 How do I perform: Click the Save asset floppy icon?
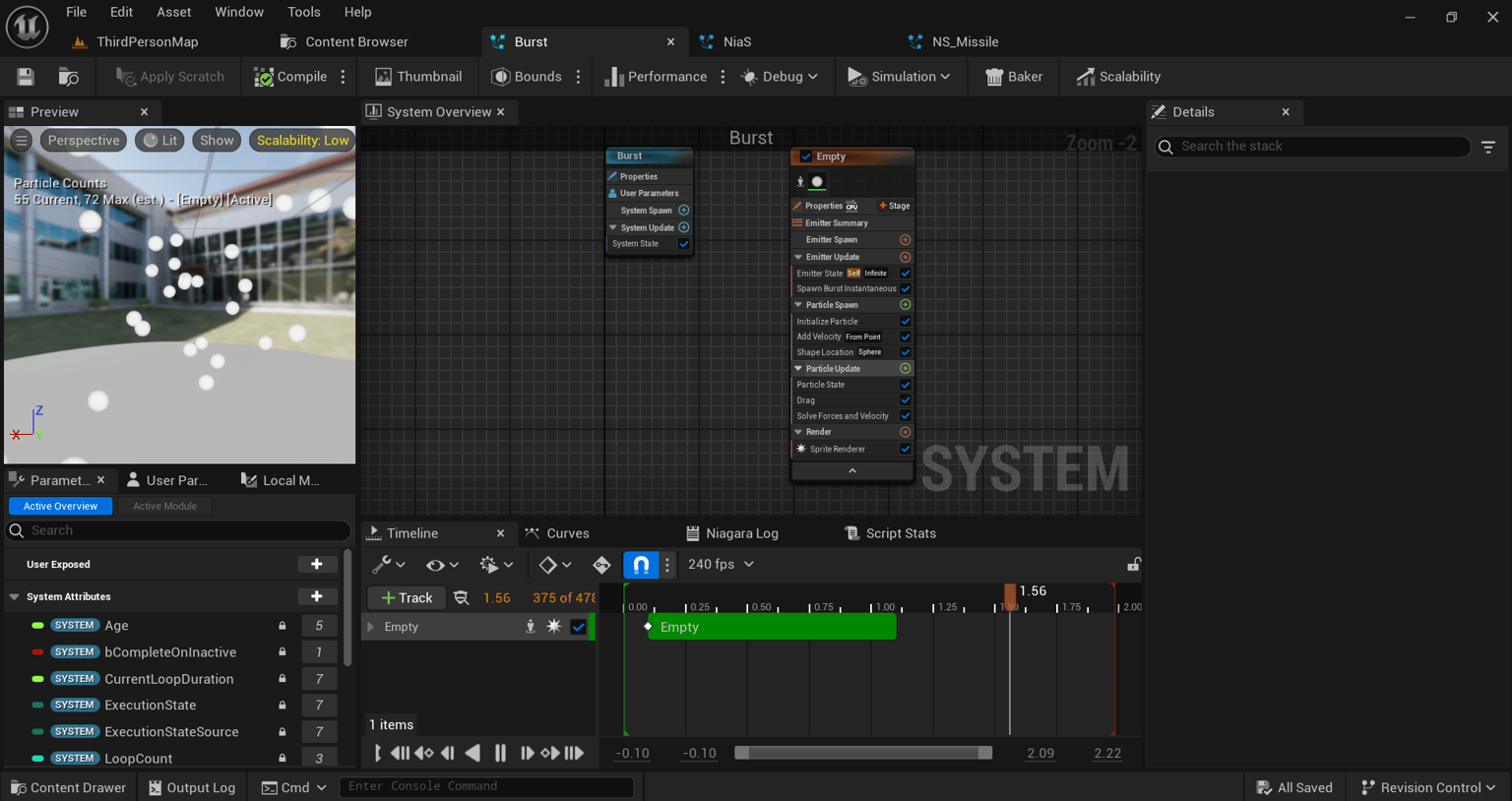[x=26, y=77]
